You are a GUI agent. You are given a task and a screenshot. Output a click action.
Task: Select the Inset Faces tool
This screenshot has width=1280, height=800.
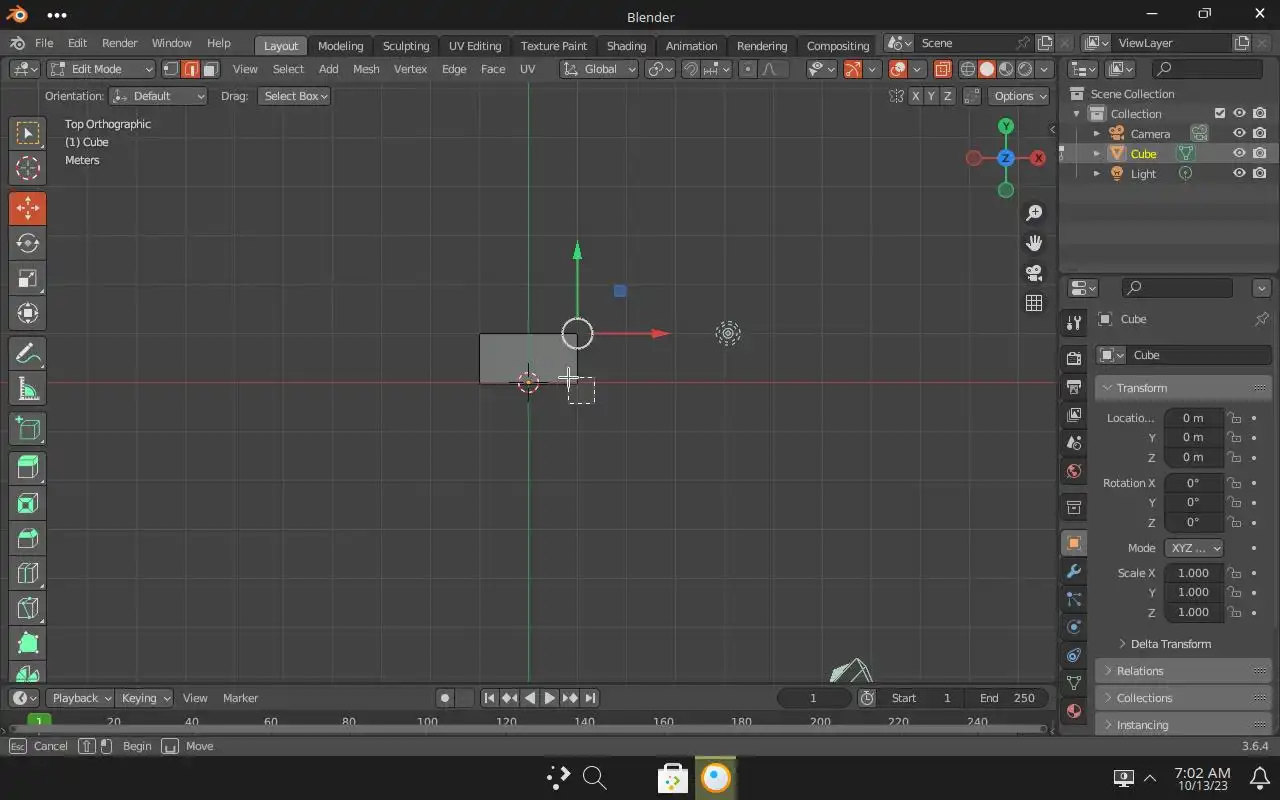(x=28, y=503)
